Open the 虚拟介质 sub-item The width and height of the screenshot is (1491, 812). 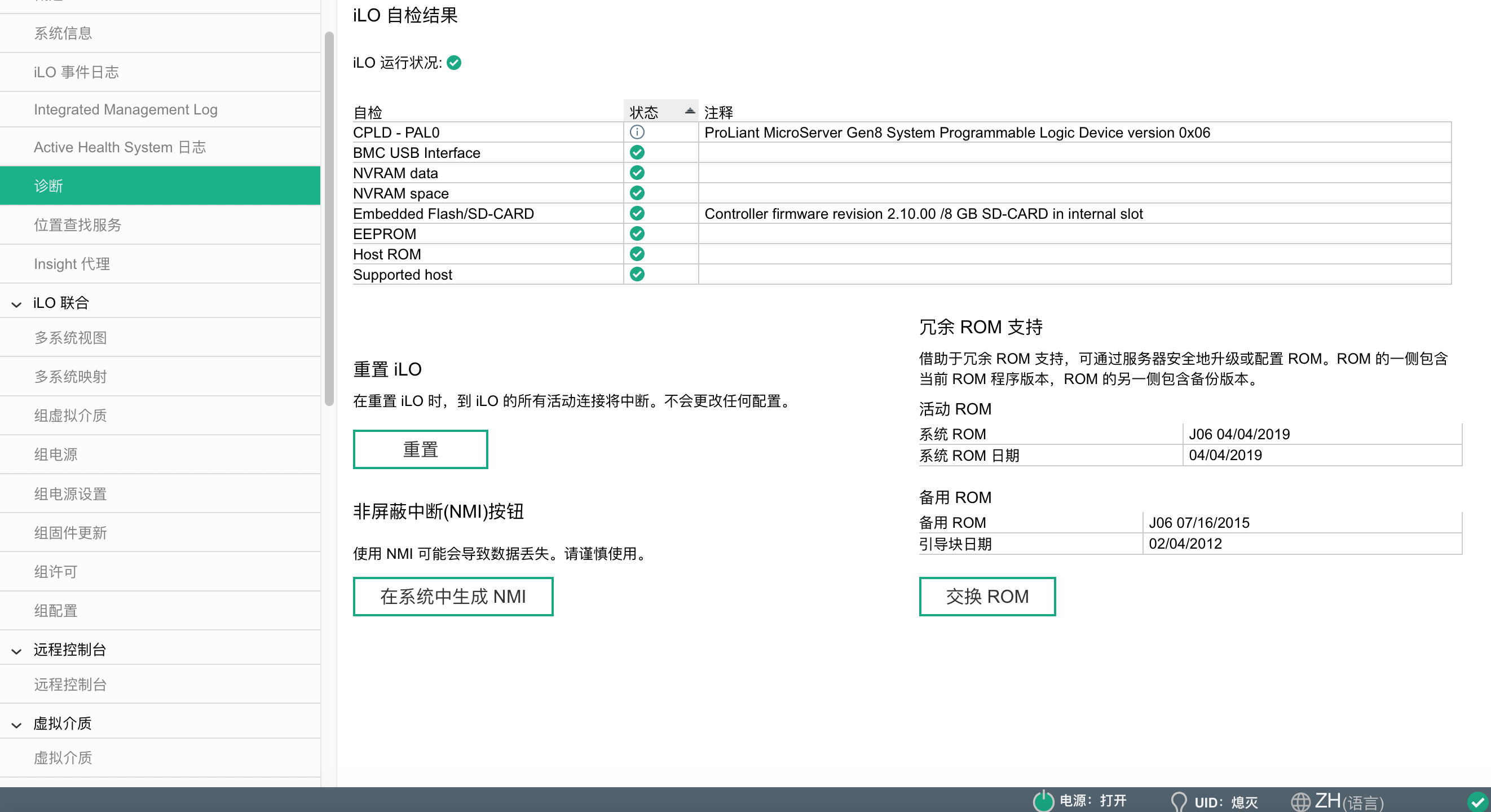[x=160, y=758]
